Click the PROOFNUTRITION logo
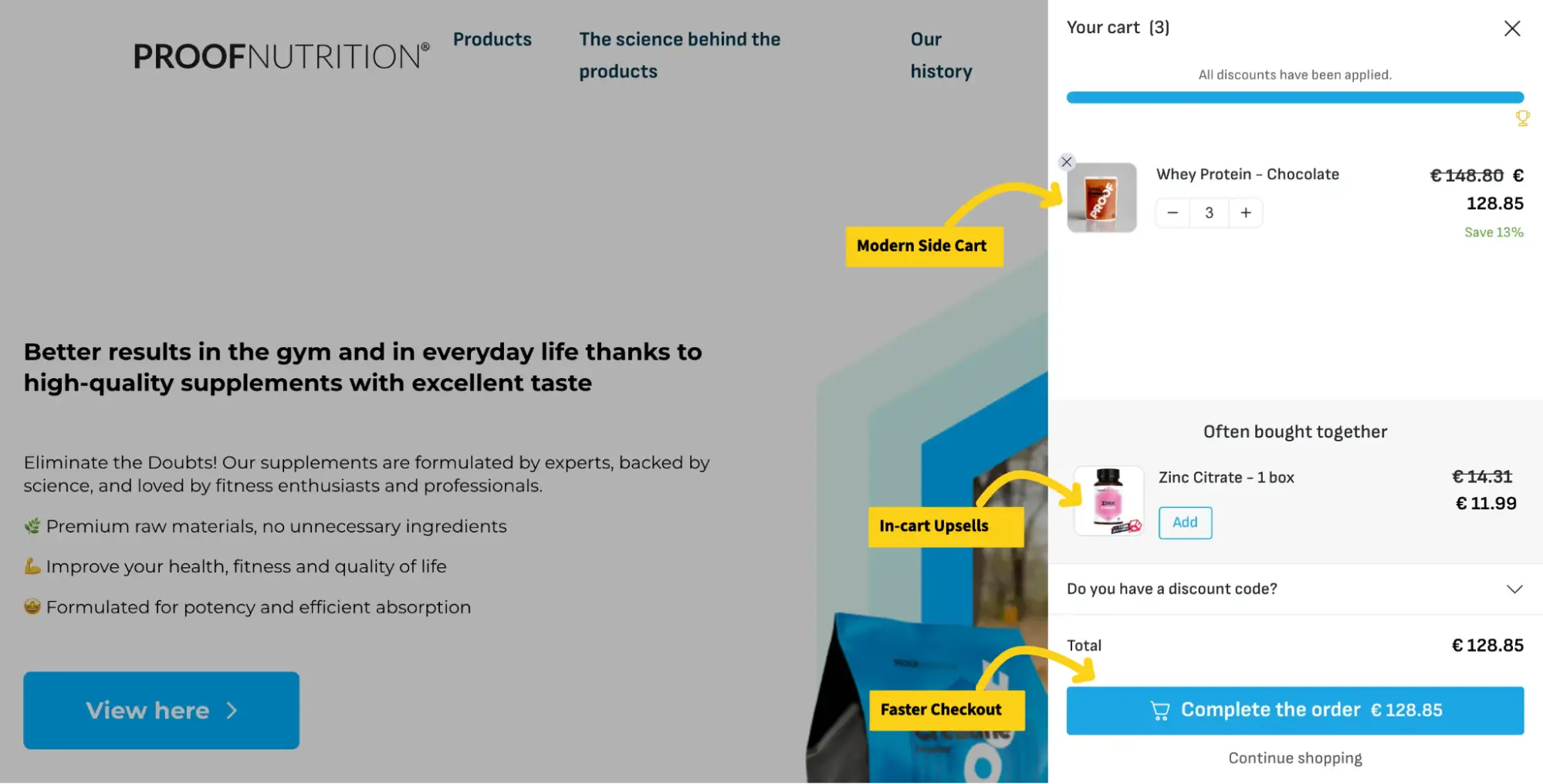Image resolution: width=1543 pixels, height=784 pixels. pos(281,56)
